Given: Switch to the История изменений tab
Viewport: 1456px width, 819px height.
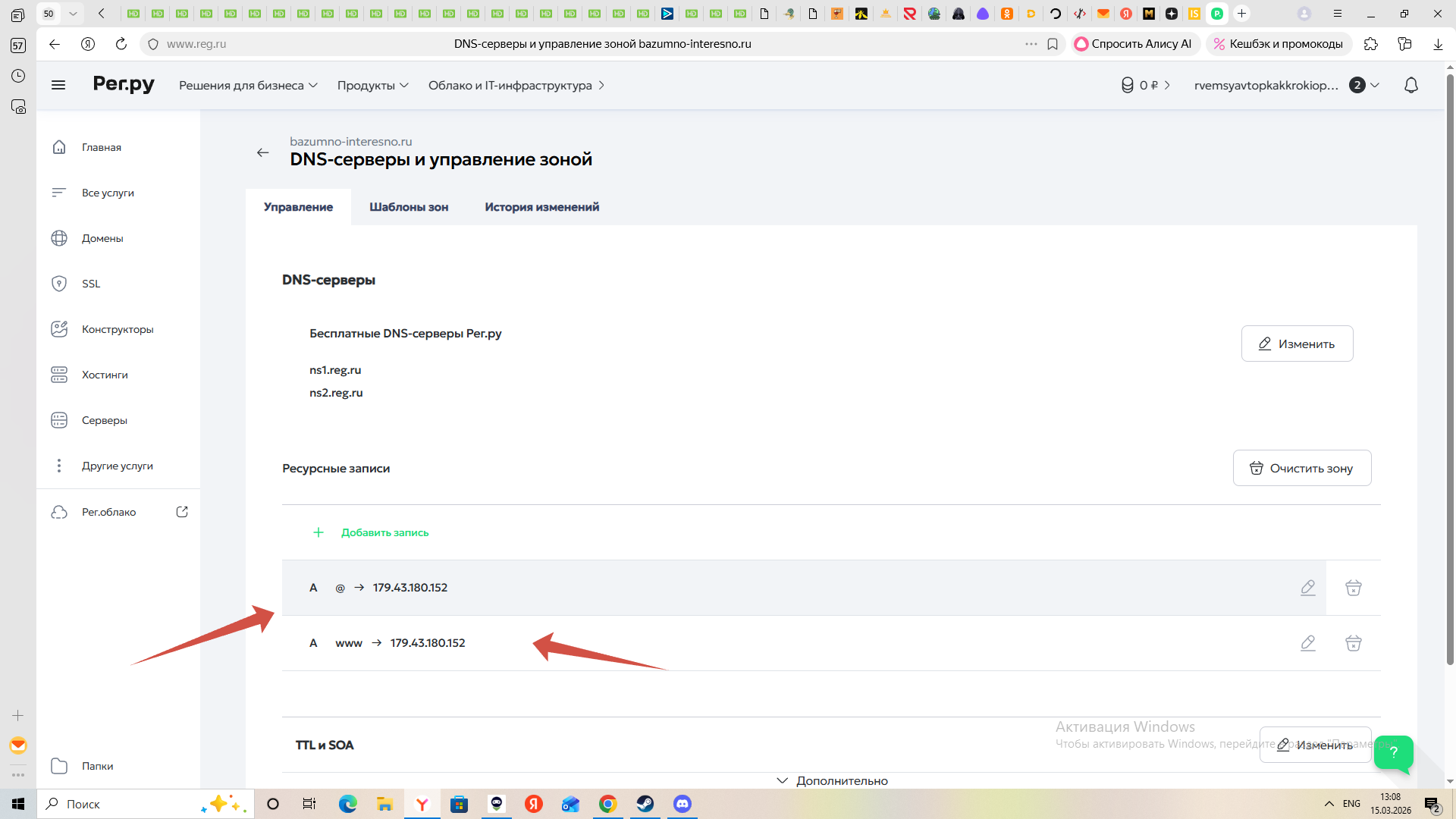Looking at the screenshot, I should tap(541, 207).
